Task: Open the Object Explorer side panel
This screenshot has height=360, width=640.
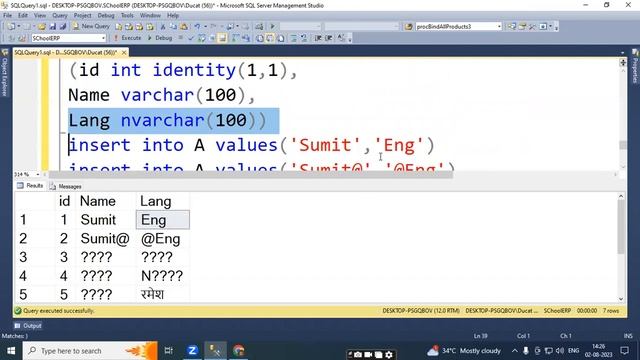Action: pos(4,73)
